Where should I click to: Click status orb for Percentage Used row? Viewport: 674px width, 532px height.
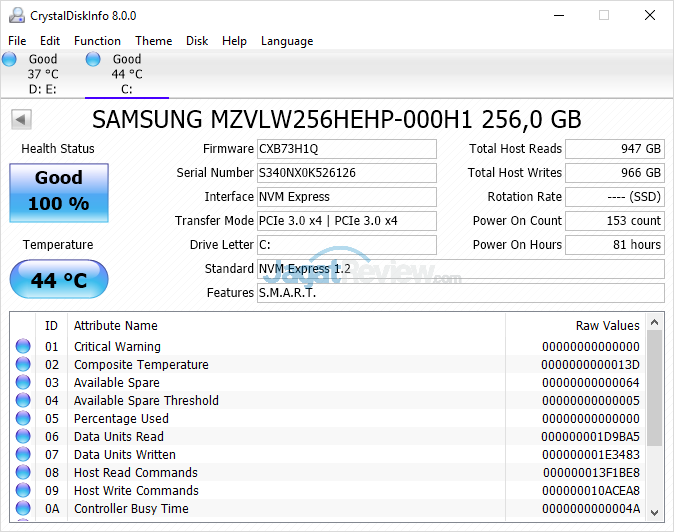click(23, 419)
